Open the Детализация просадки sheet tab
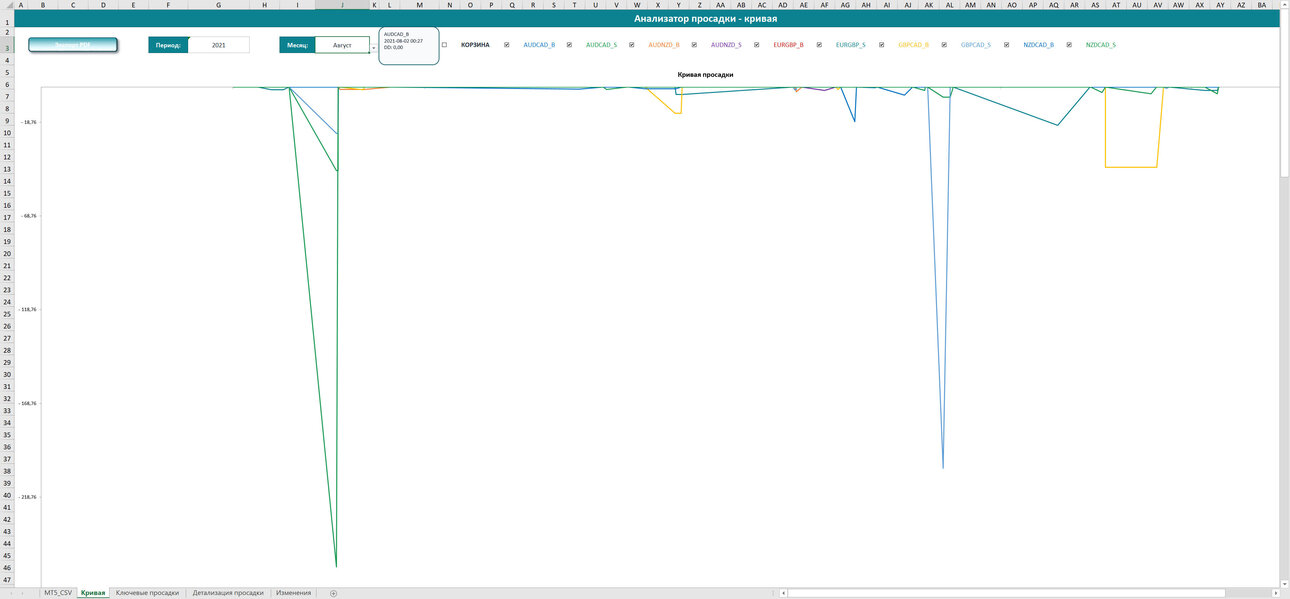 tap(228, 593)
